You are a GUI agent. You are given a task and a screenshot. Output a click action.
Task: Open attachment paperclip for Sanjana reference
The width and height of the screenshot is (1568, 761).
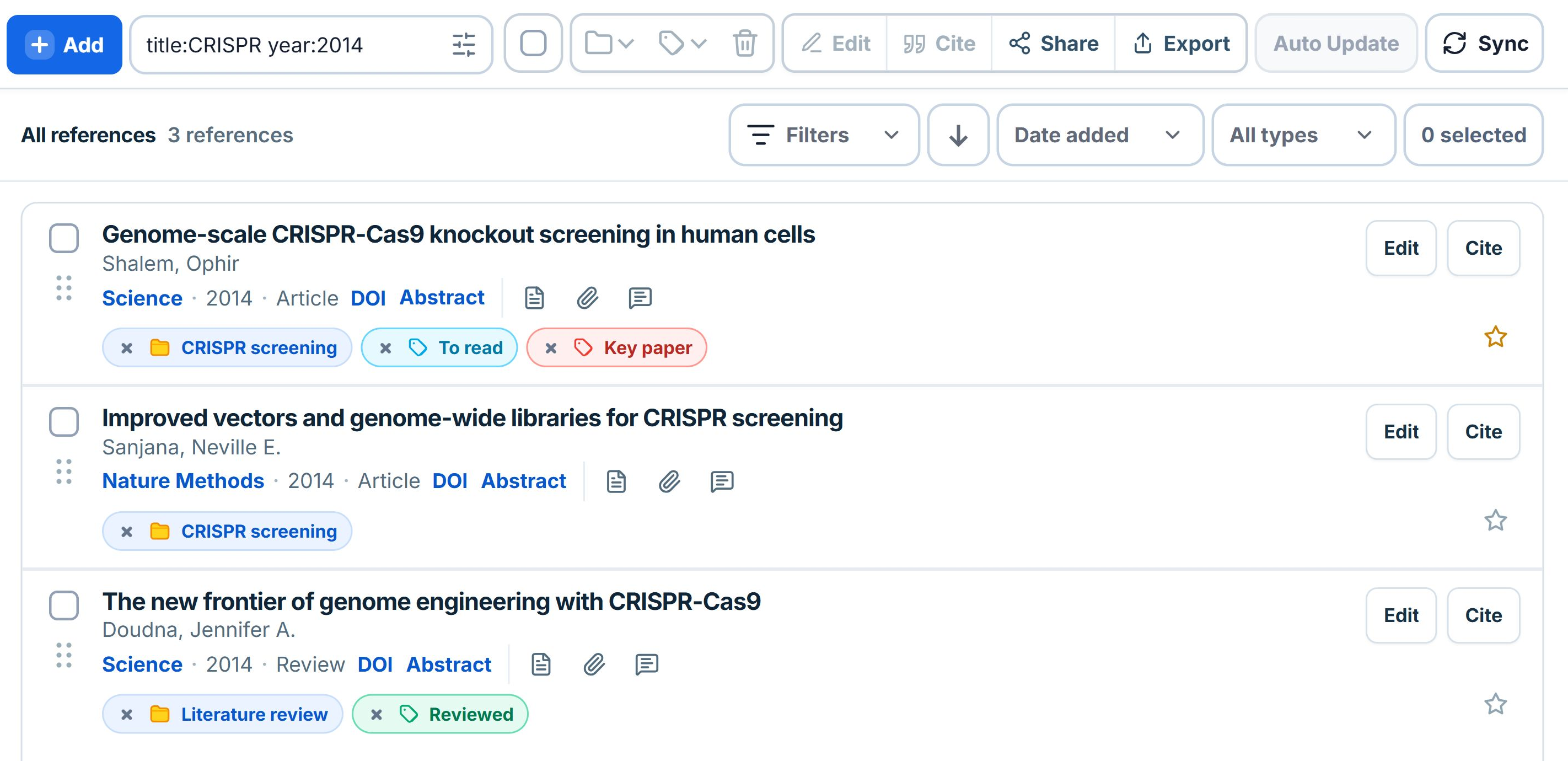click(x=669, y=481)
